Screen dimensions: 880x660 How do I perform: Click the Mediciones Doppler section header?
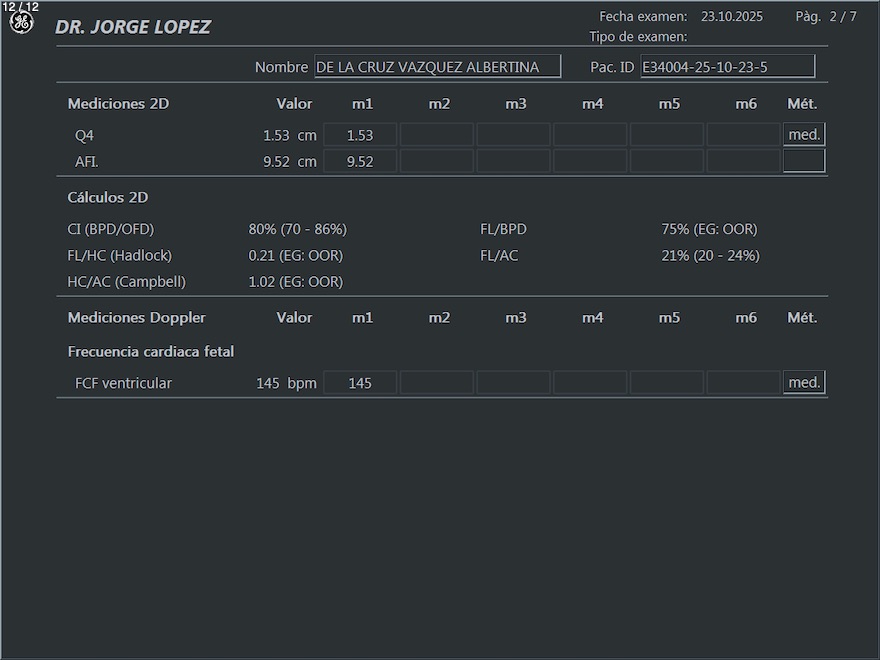[136, 318]
